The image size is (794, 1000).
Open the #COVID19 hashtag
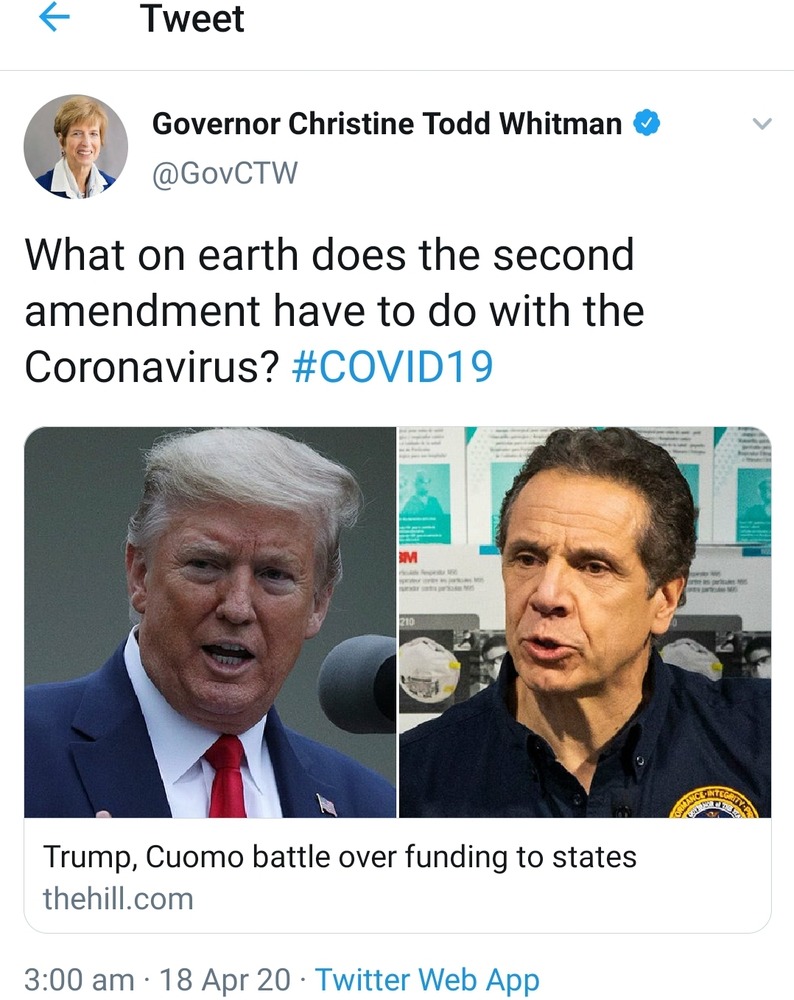pyautogui.click(x=392, y=367)
